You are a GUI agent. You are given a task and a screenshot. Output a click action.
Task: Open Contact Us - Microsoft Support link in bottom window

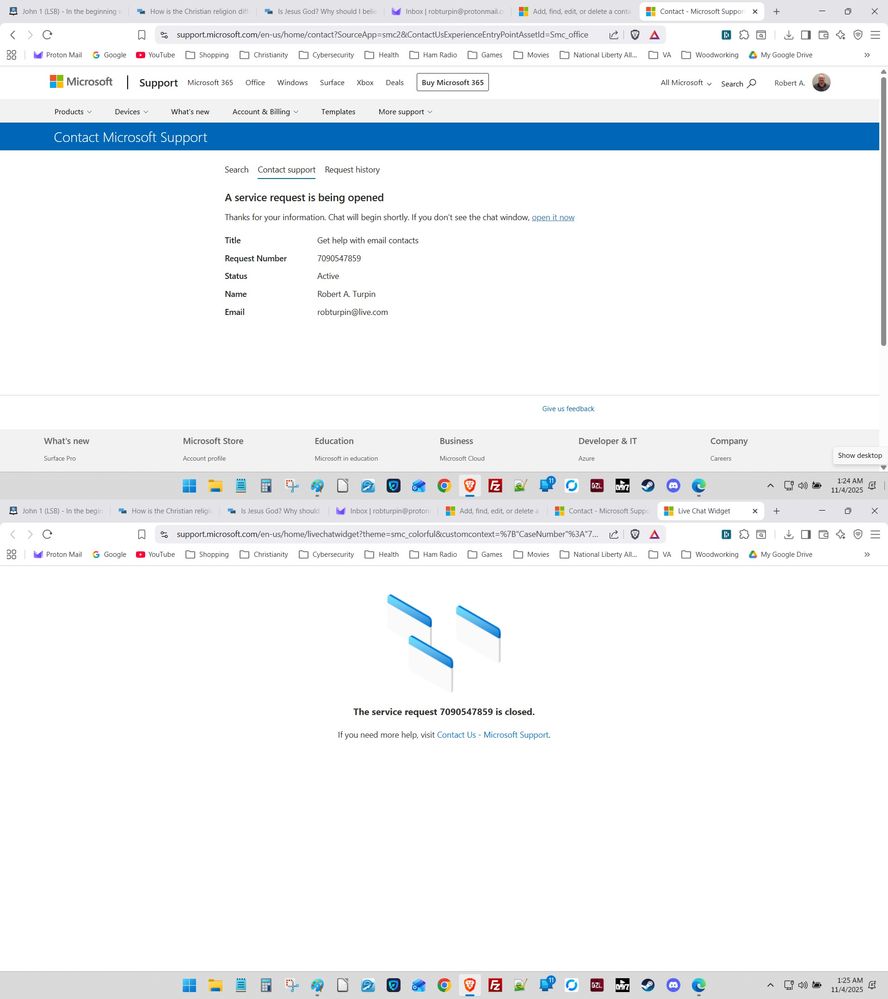coord(492,735)
